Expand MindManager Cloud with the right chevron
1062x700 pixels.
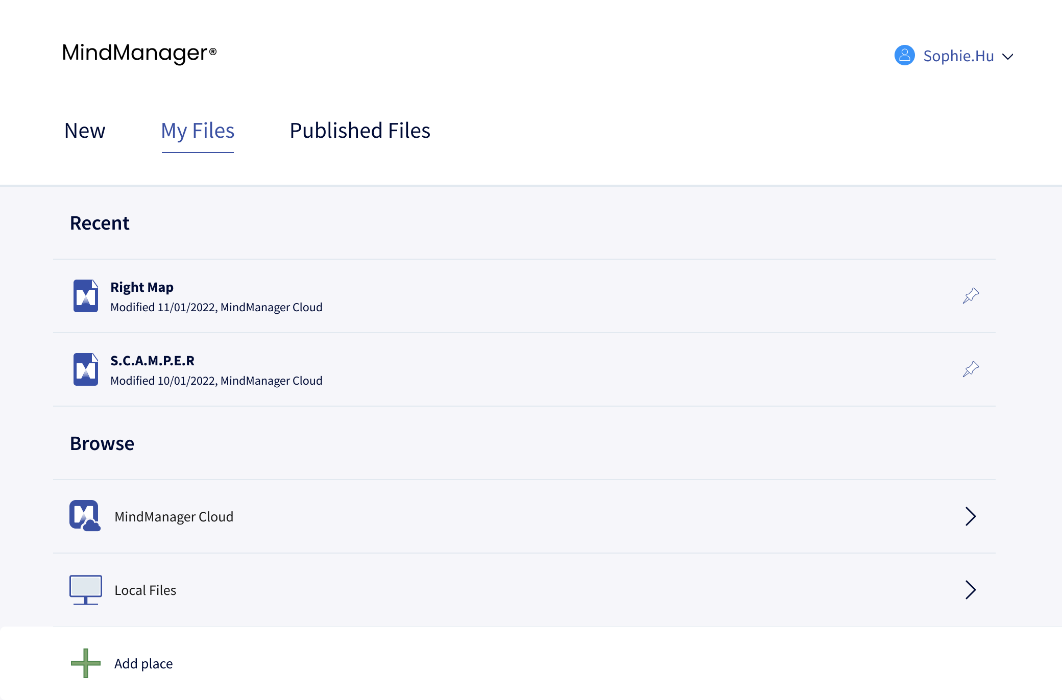pyautogui.click(x=970, y=516)
